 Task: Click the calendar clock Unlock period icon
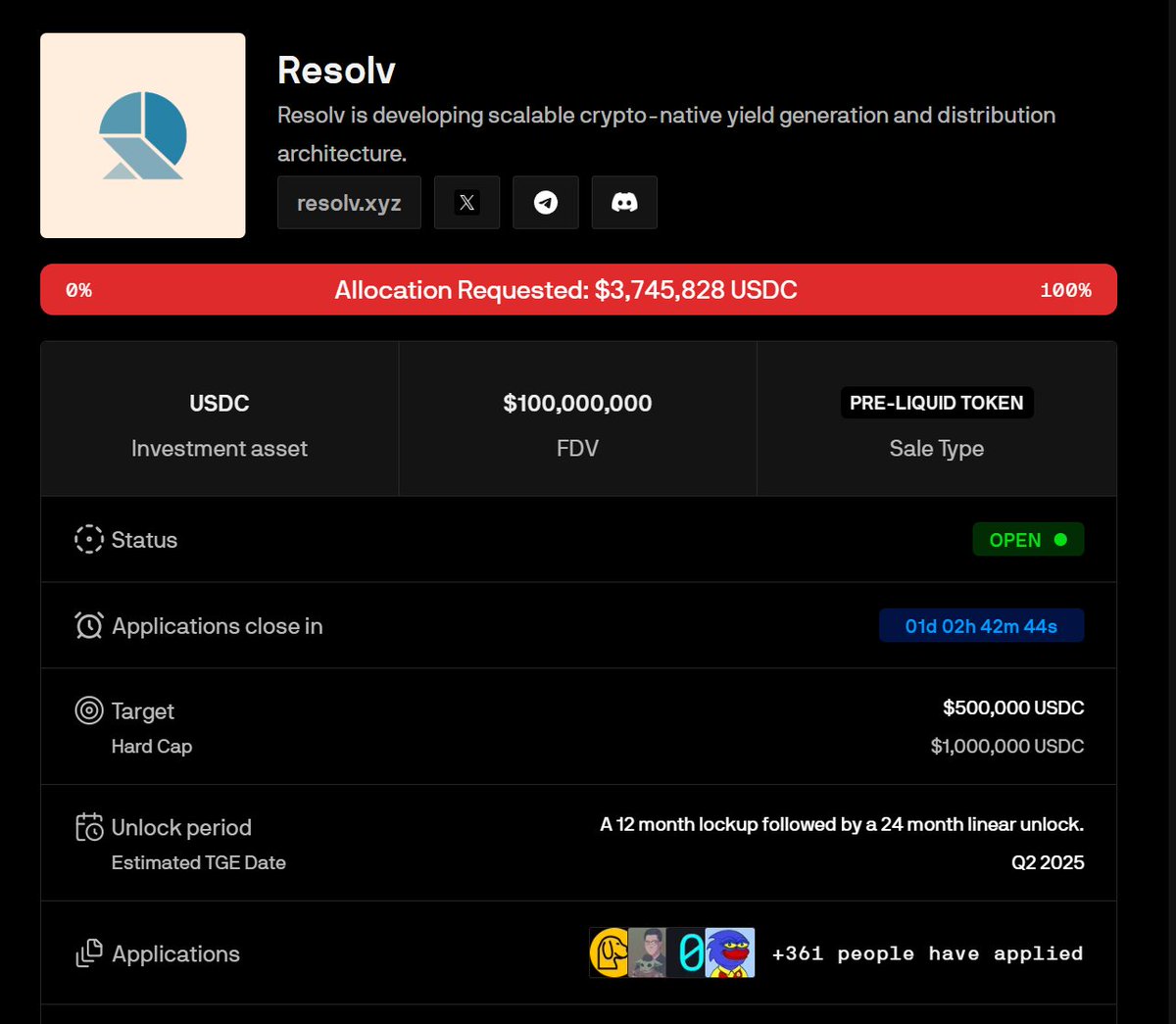point(89,827)
